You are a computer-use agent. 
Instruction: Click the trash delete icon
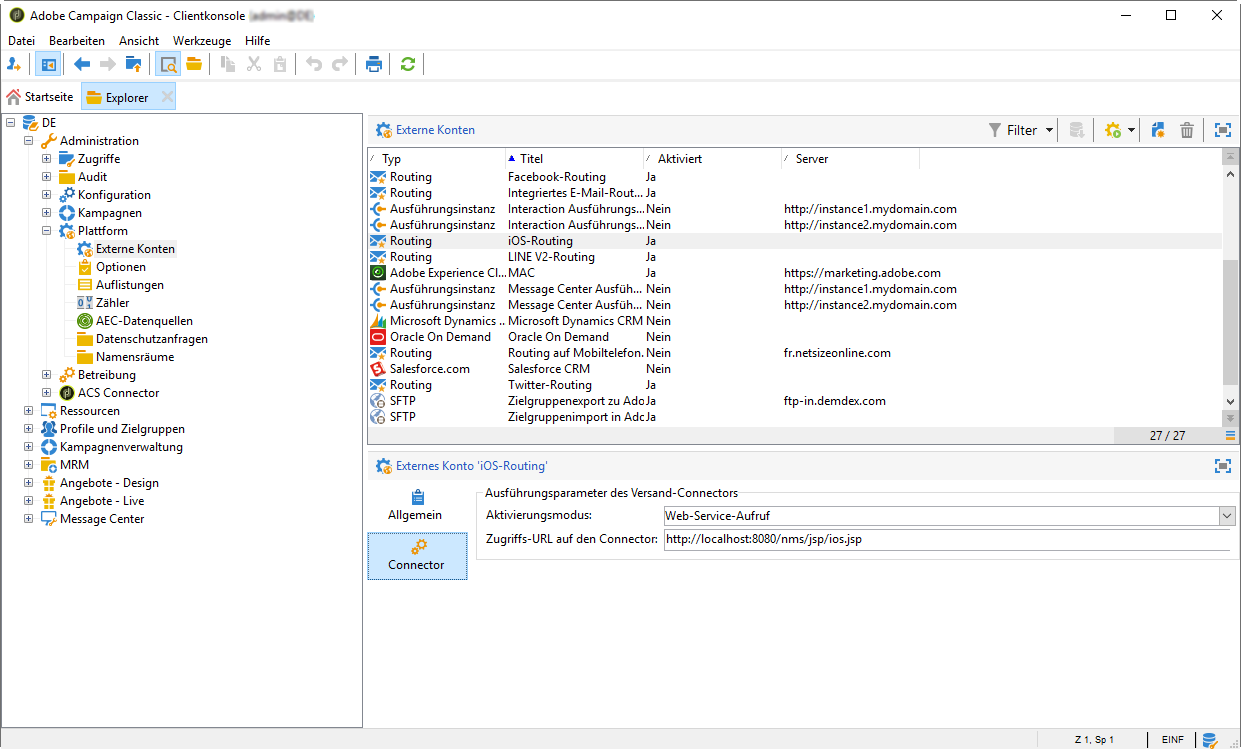[x=1187, y=130]
